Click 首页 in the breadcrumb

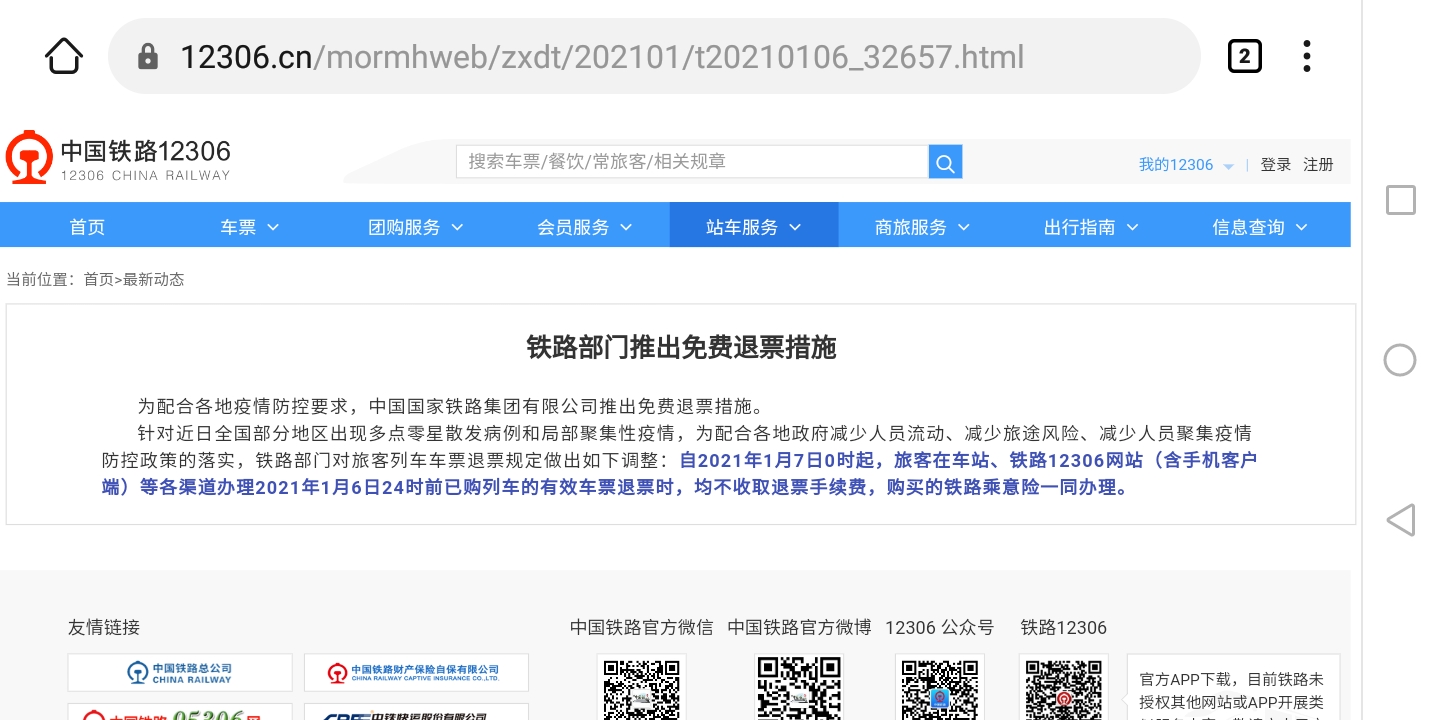coord(98,280)
